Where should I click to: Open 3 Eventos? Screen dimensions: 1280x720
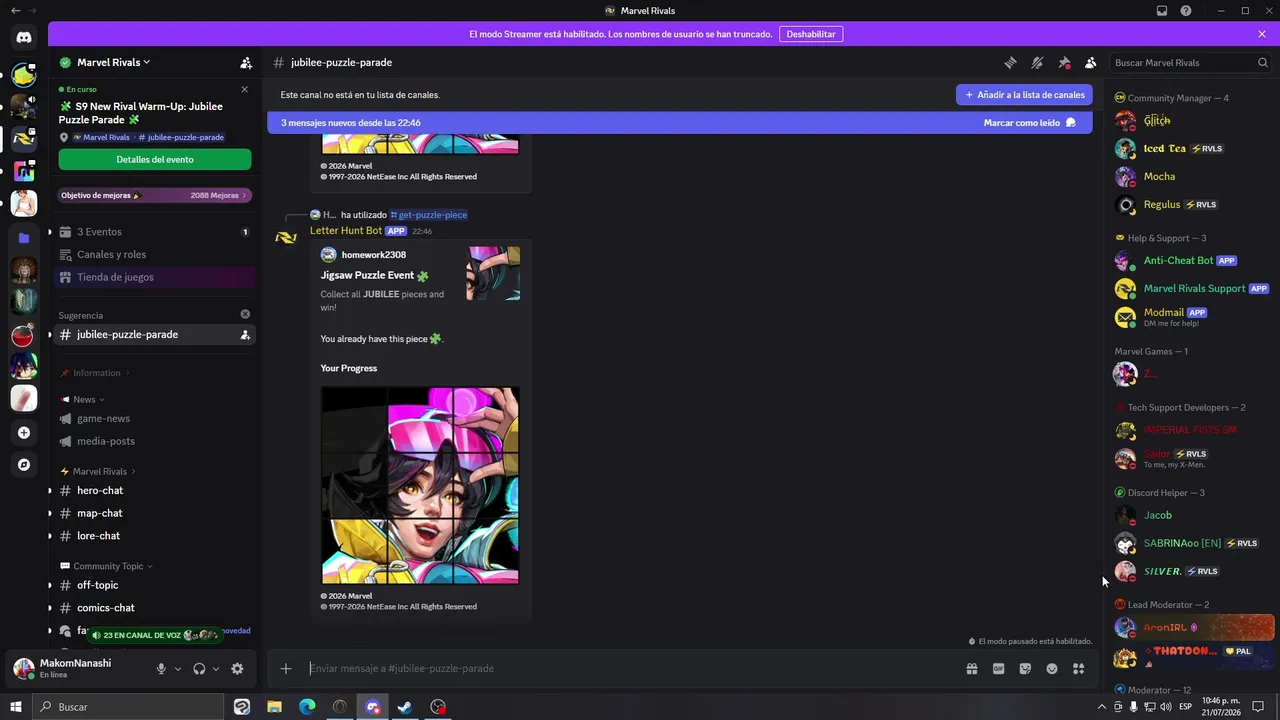pyautogui.click(x=155, y=232)
